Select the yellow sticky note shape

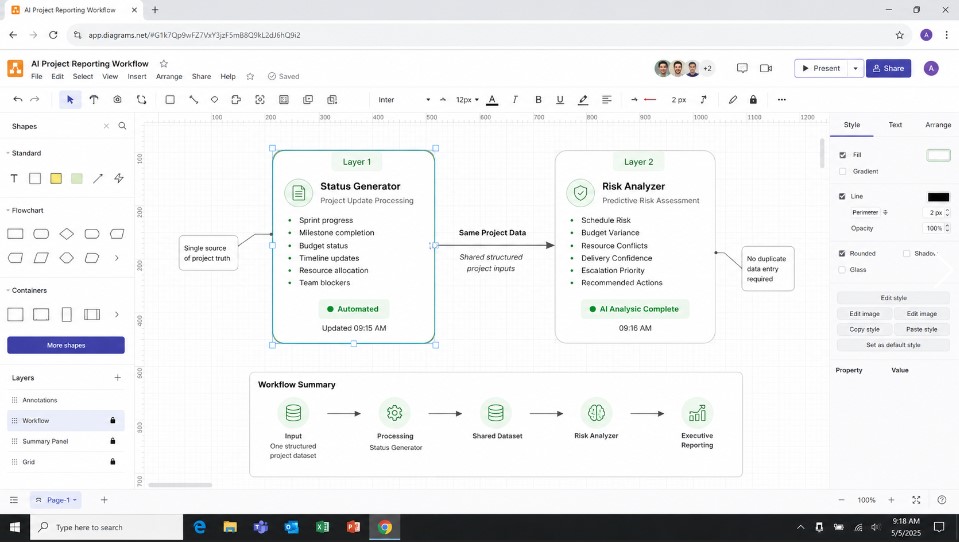pos(56,179)
